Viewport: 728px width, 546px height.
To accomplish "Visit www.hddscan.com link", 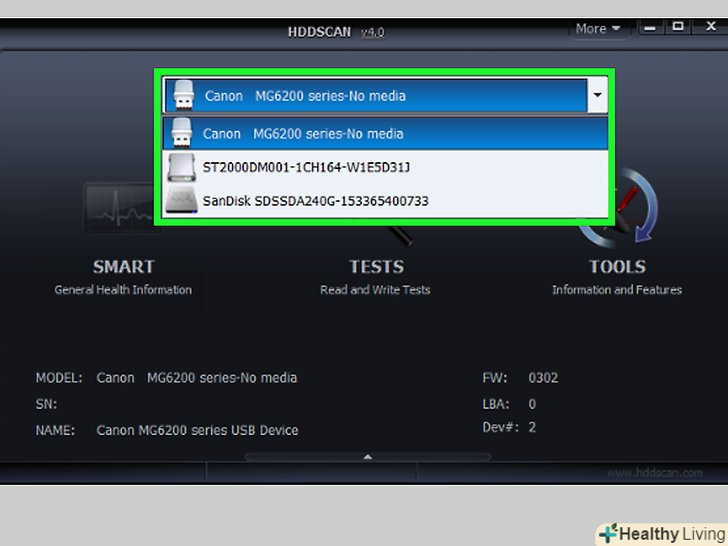I will coord(655,473).
